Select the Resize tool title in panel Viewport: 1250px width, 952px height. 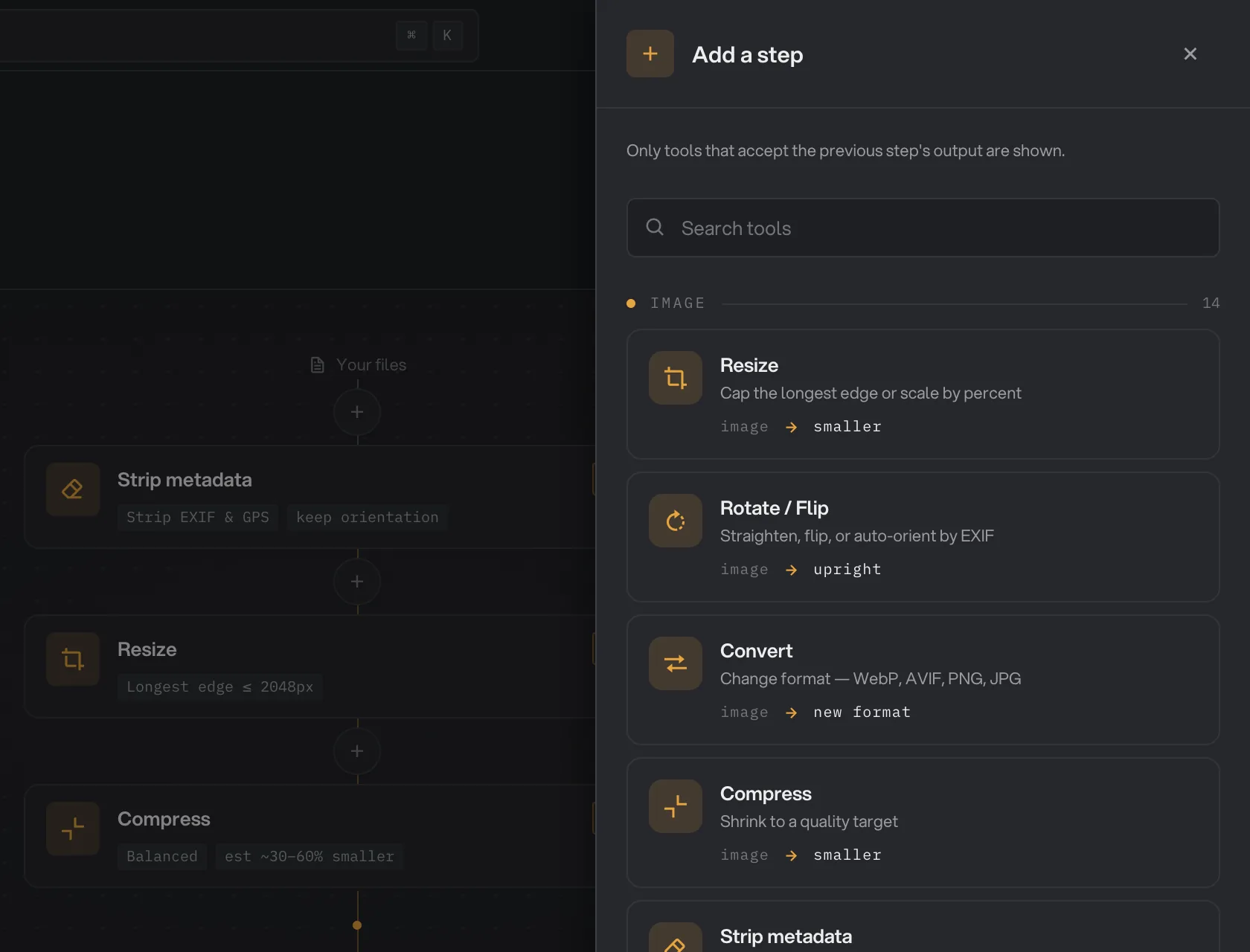click(x=749, y=365)
